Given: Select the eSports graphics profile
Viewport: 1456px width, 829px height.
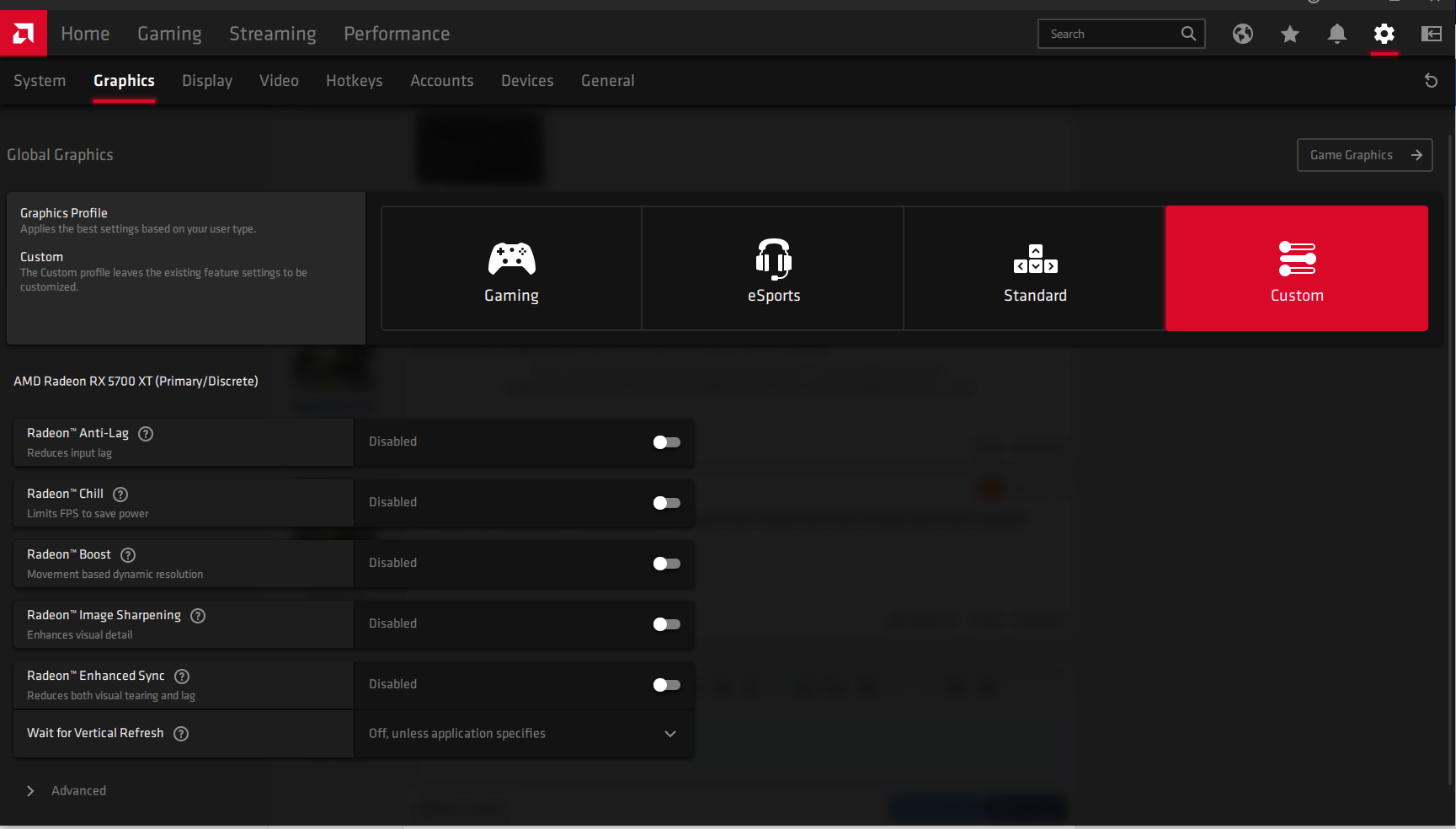Looking at the screenshot, I should point(773,268).
